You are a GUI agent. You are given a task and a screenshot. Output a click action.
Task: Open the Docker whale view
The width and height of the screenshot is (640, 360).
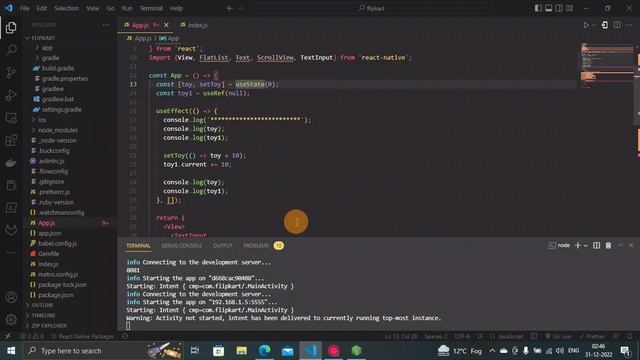click(11, 163)
